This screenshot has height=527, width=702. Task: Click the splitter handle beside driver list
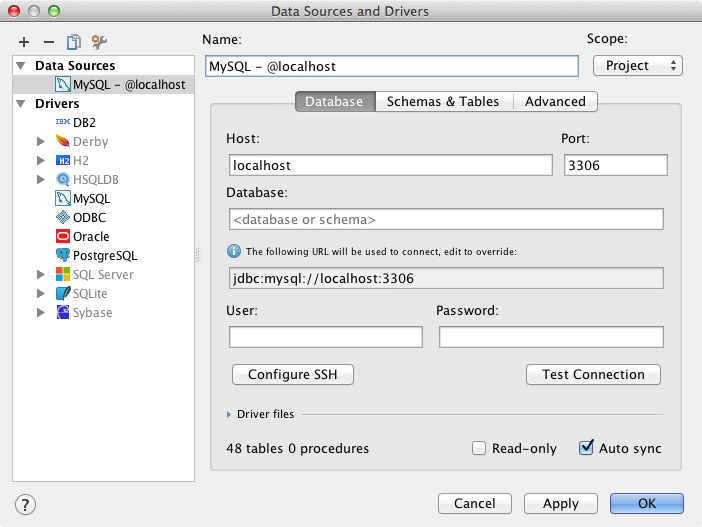click(197, 255)
